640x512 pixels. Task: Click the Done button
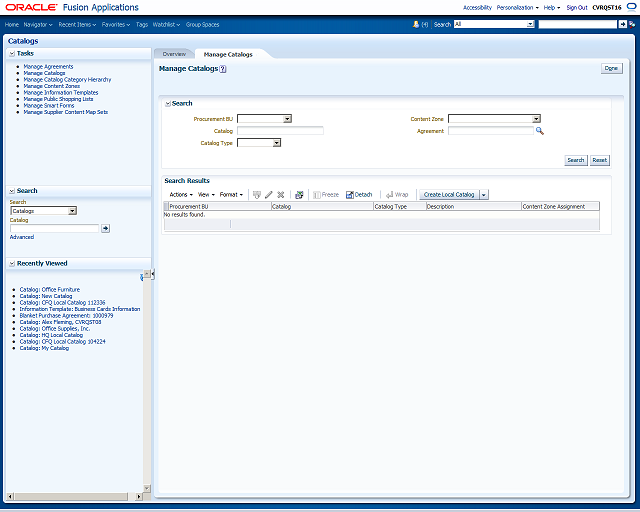pos(611,69)
